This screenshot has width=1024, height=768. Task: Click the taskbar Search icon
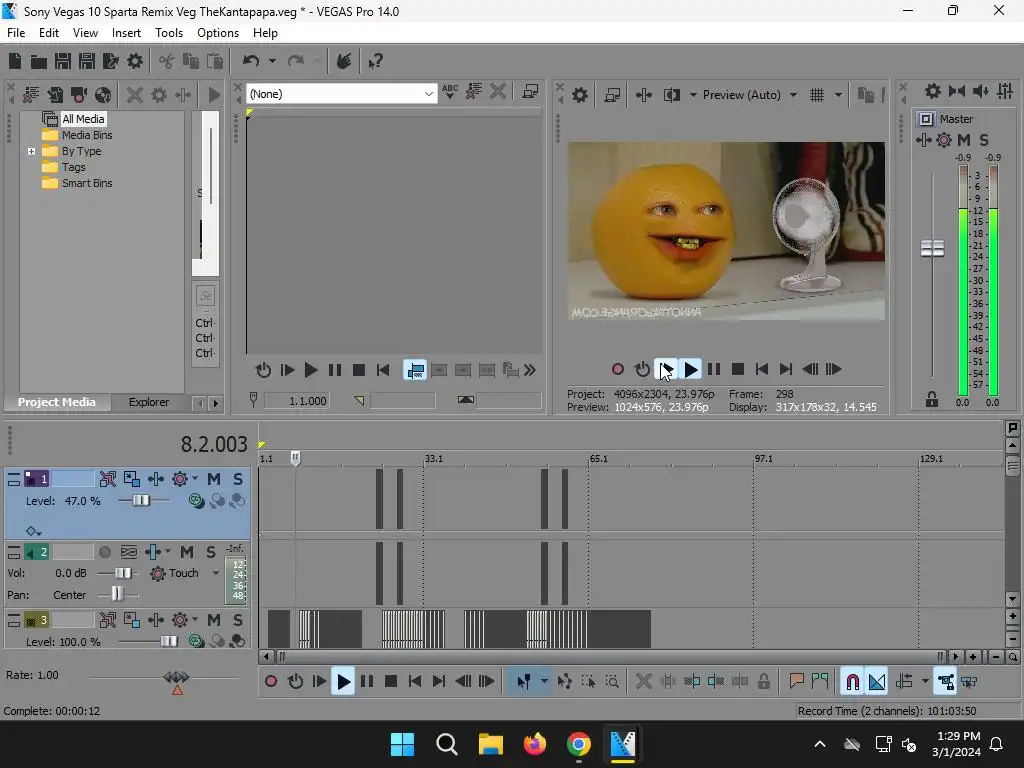[x=447, y=744]
